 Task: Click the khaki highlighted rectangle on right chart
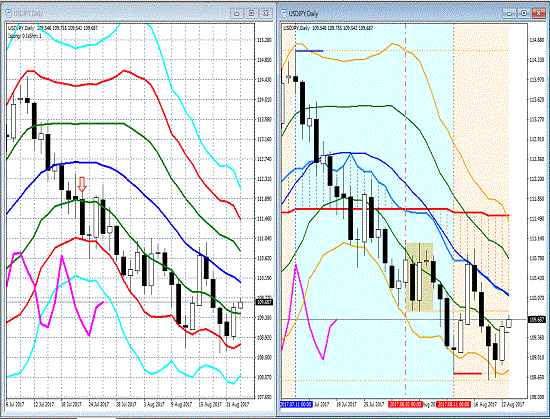click(x=419, y=277)
